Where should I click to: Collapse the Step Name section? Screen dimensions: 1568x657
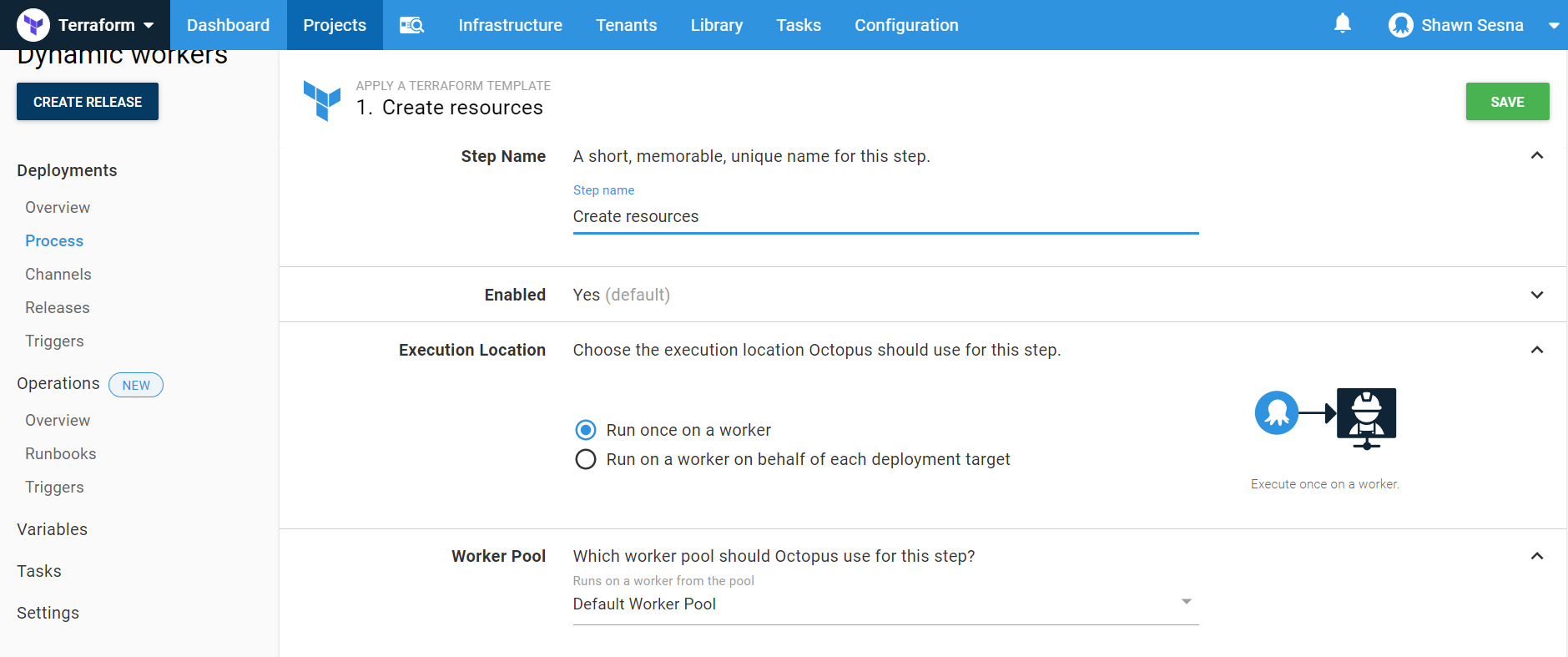click(x=1536, y=156)
